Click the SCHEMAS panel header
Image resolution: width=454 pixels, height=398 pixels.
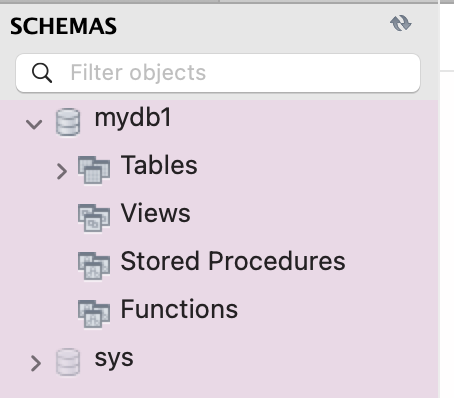pos(63,26)
